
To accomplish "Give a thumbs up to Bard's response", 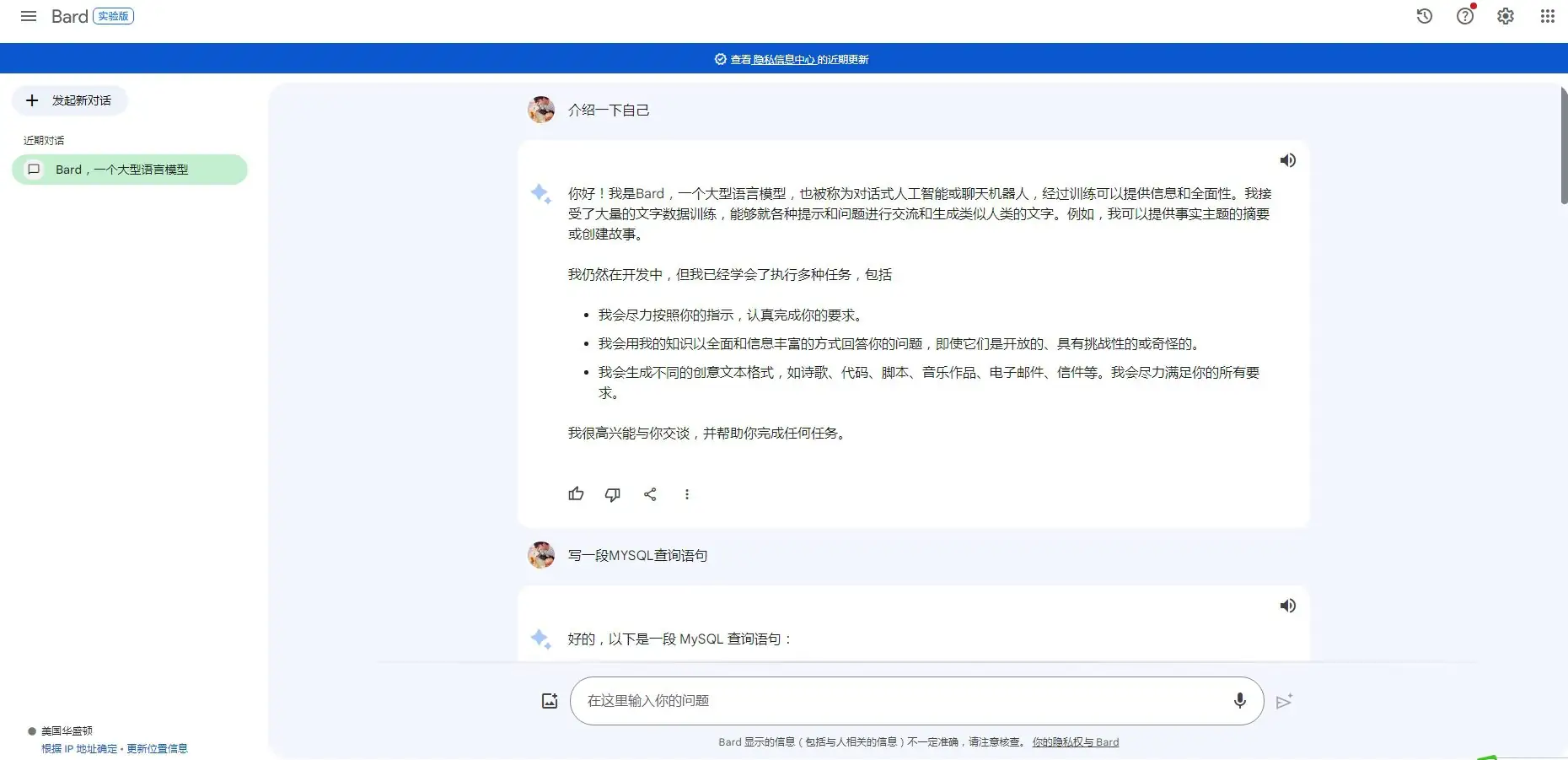I will (x=575, y=493).
